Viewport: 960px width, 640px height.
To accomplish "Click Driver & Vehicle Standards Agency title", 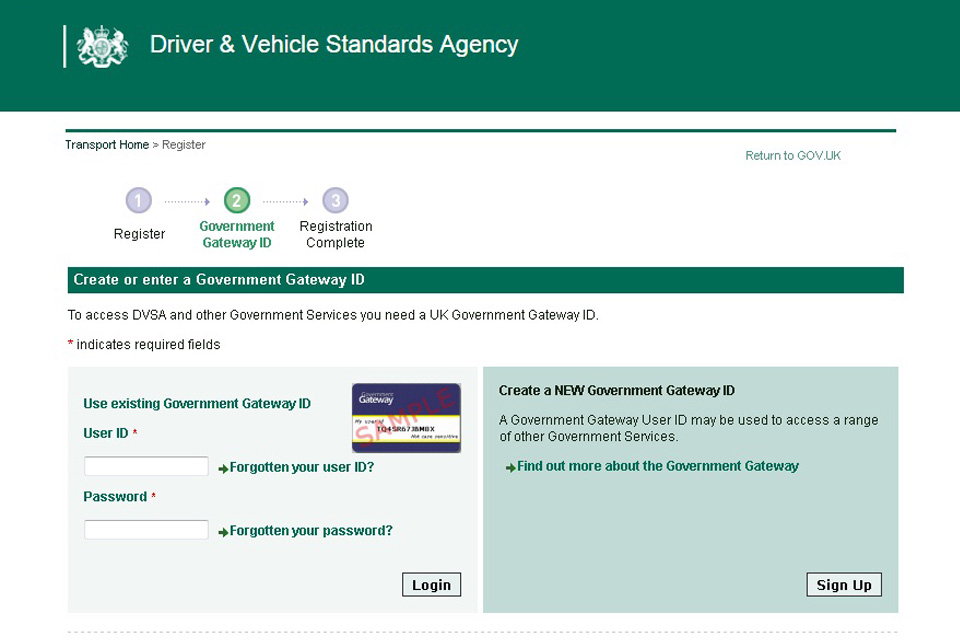I will [334, 45].
